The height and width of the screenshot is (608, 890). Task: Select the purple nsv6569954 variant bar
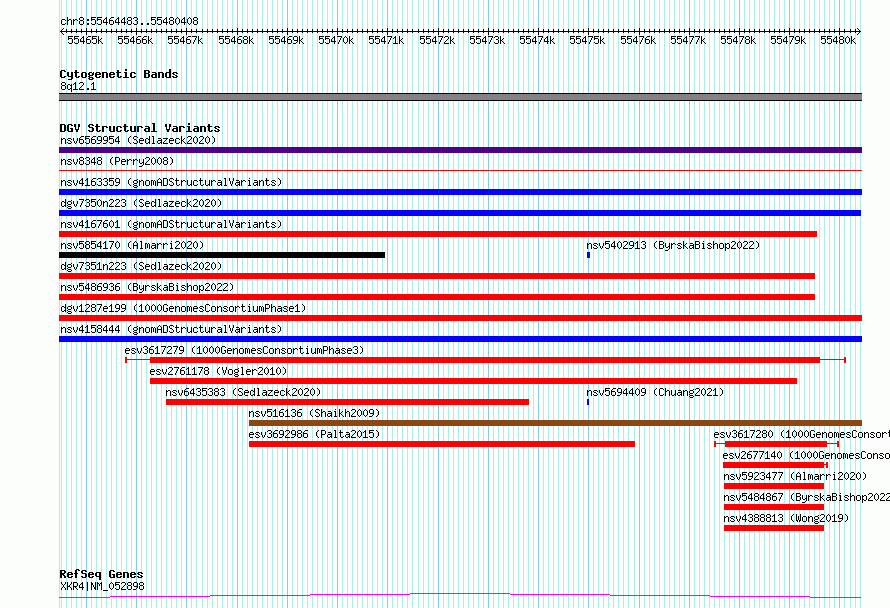[460, 150]
